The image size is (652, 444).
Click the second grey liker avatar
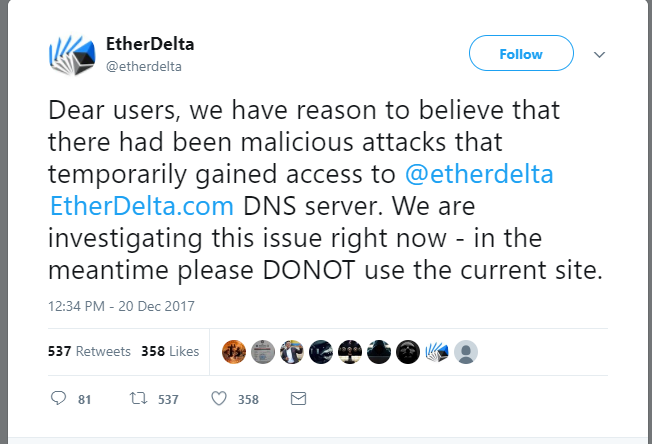click(262, 351)
